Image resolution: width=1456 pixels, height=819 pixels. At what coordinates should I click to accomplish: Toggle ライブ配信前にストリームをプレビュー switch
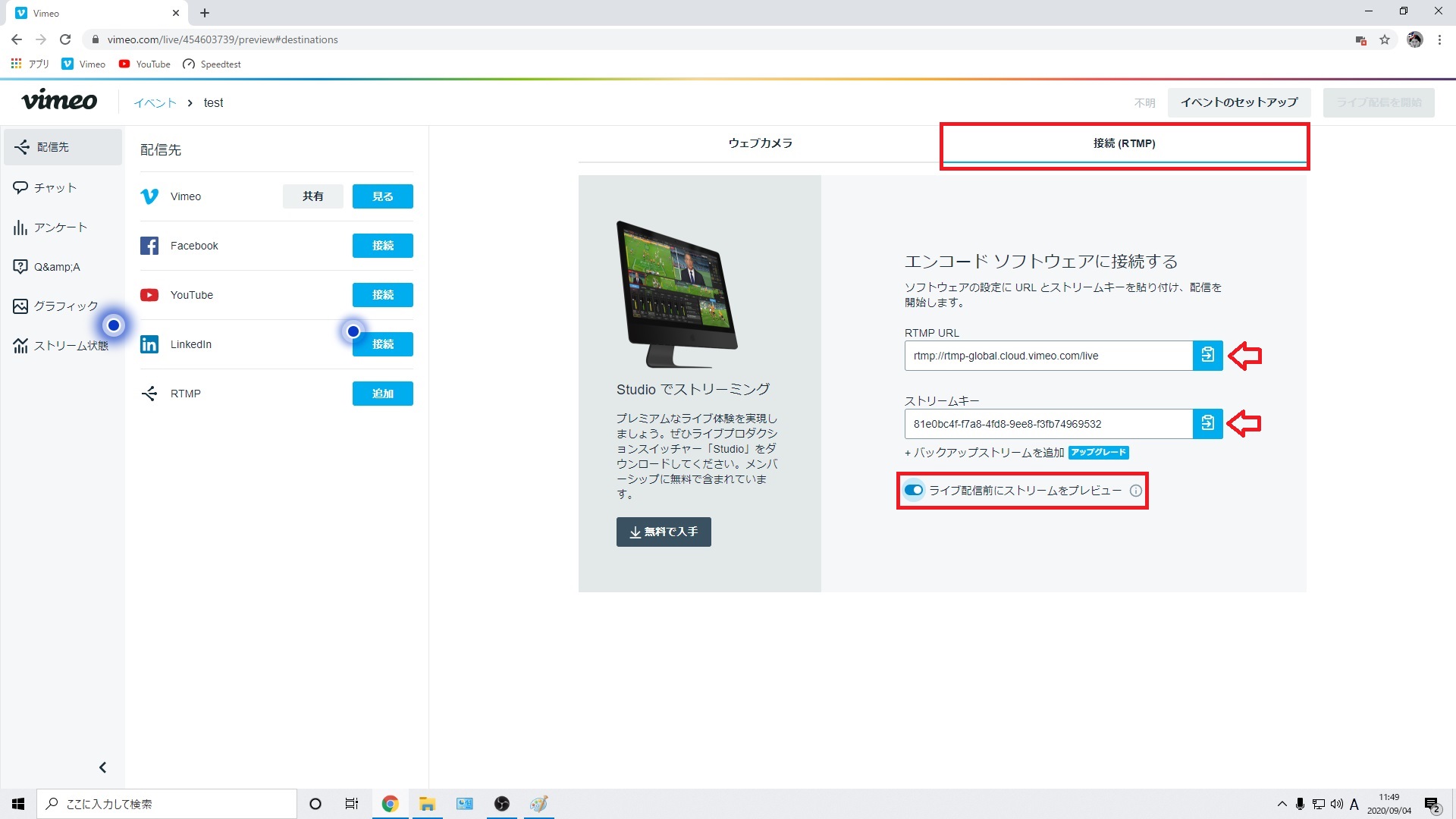pyautogui.click(x=914, y=490)
